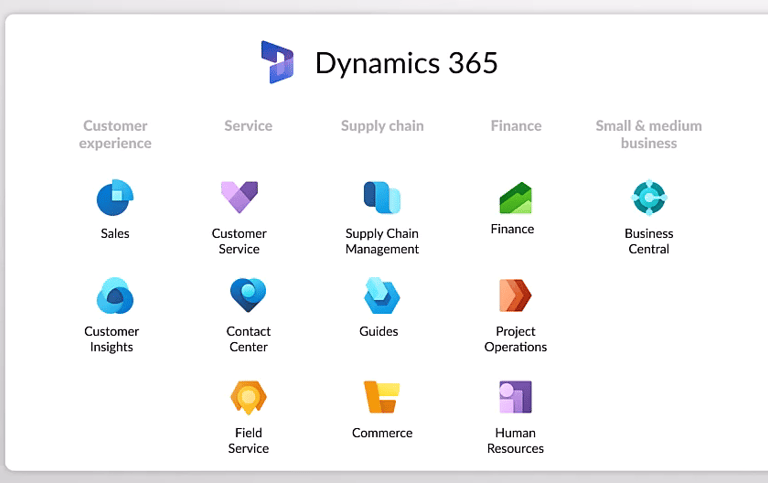Select the Customer Insights icon
The width and height of the screenshot is (768, 483).
(115, 296)
